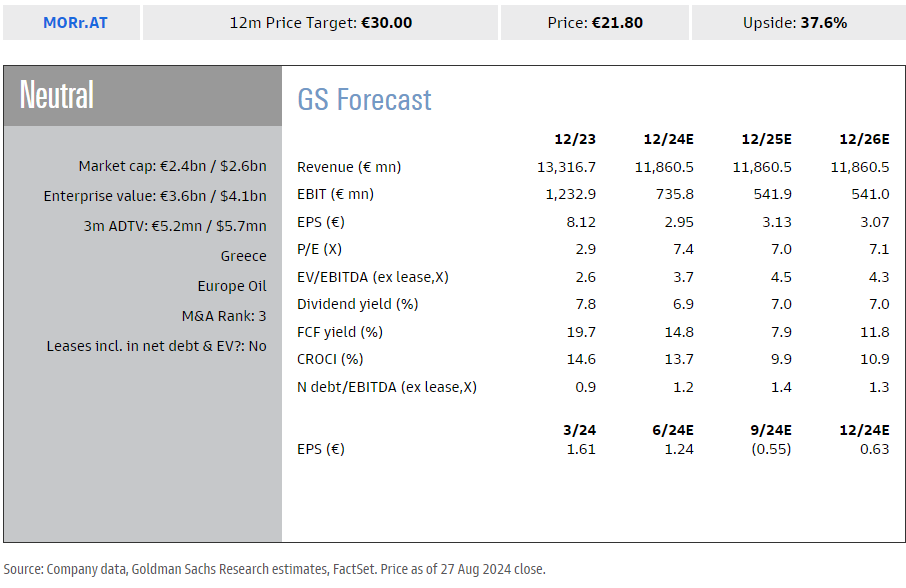
Task: Select the Enterprise value line
Action: coord(155,197)
